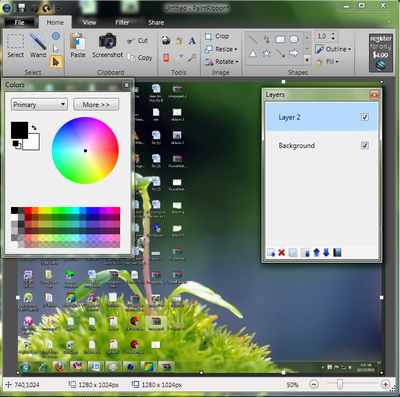Click the zoom slider handle
Image resolution: width=400 pixels, height=397 pixels.
340,385
